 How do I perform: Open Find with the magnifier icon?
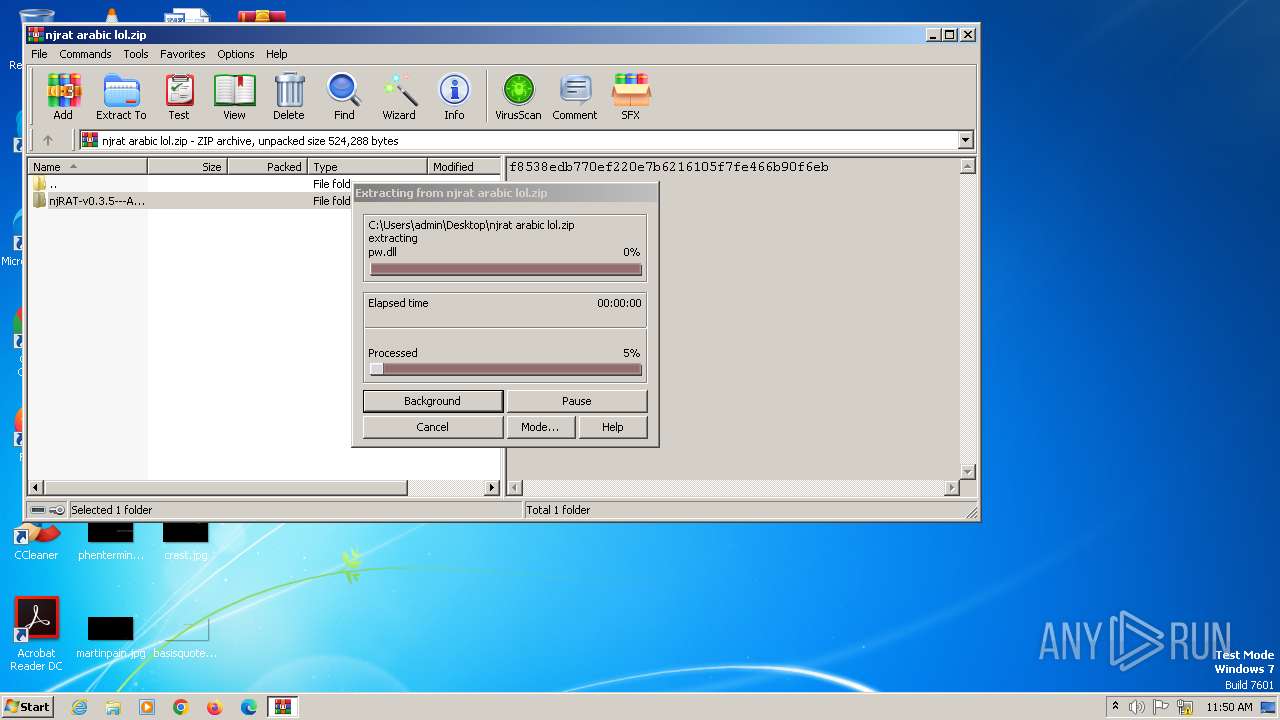coord(344,97)
